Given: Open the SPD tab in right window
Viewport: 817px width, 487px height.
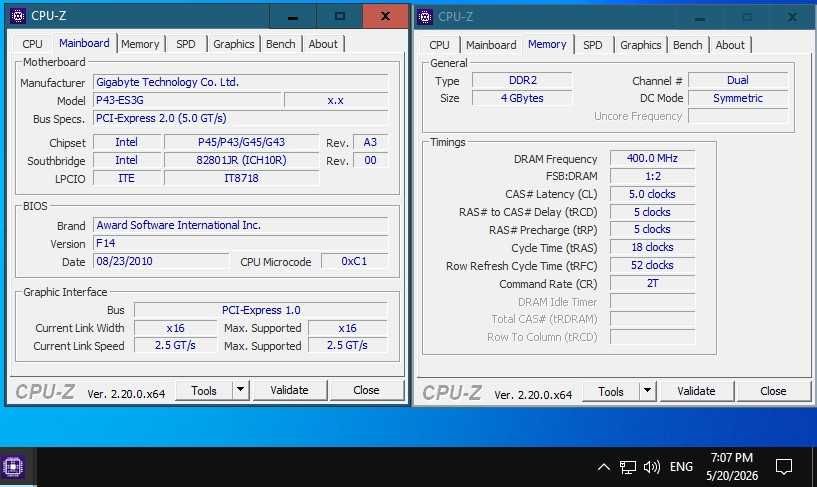Looking at the screenshot, I should click(x=592, y=45).
